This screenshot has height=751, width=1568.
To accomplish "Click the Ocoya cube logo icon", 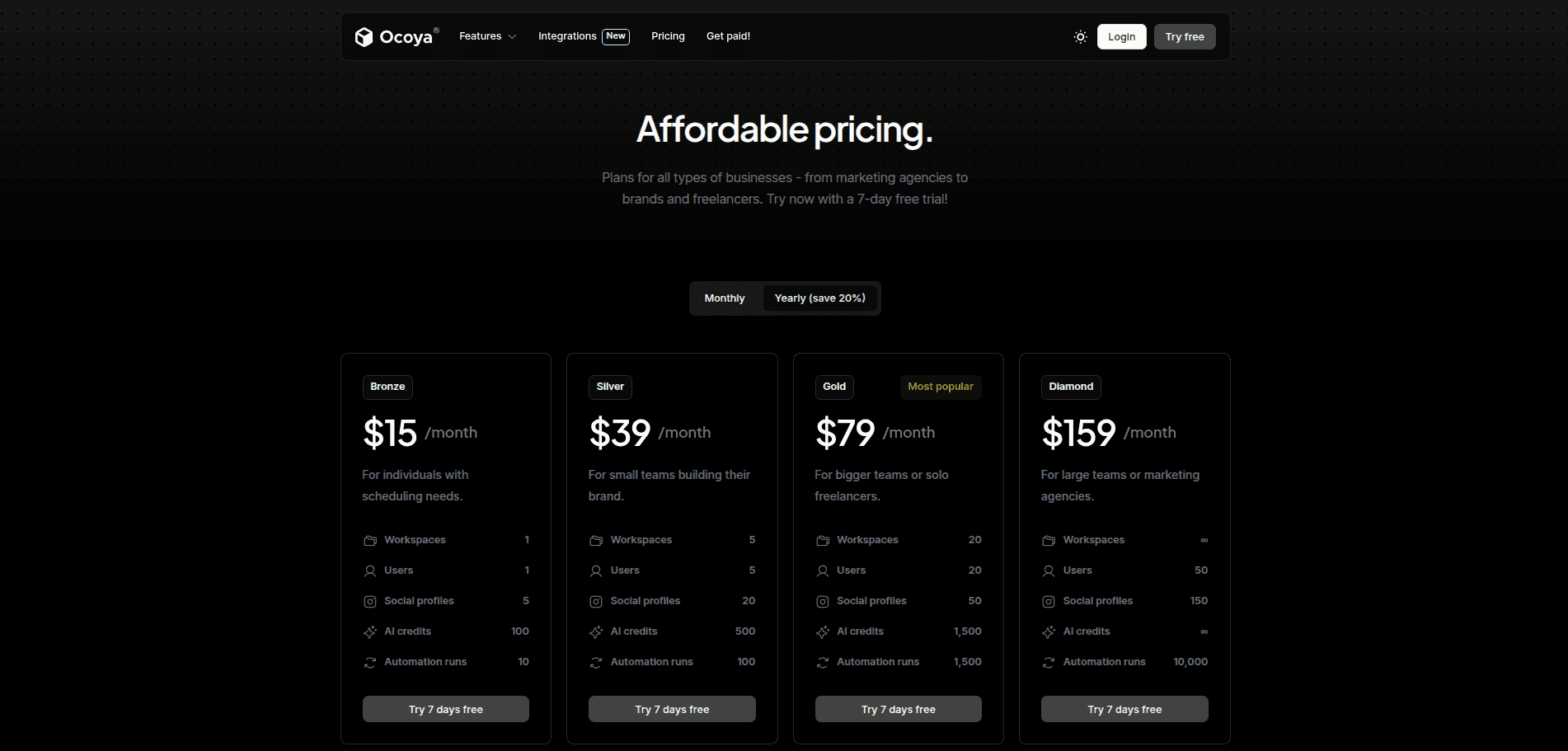I will pyautogui.click(x=366, y=36).
